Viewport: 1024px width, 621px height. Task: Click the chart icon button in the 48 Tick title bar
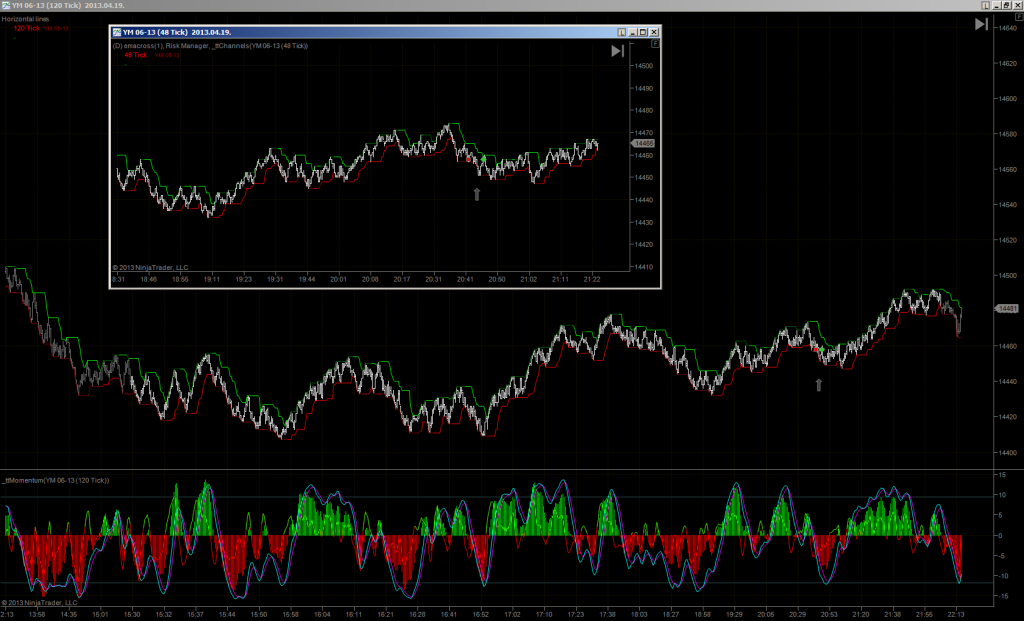tap(621, 32)
